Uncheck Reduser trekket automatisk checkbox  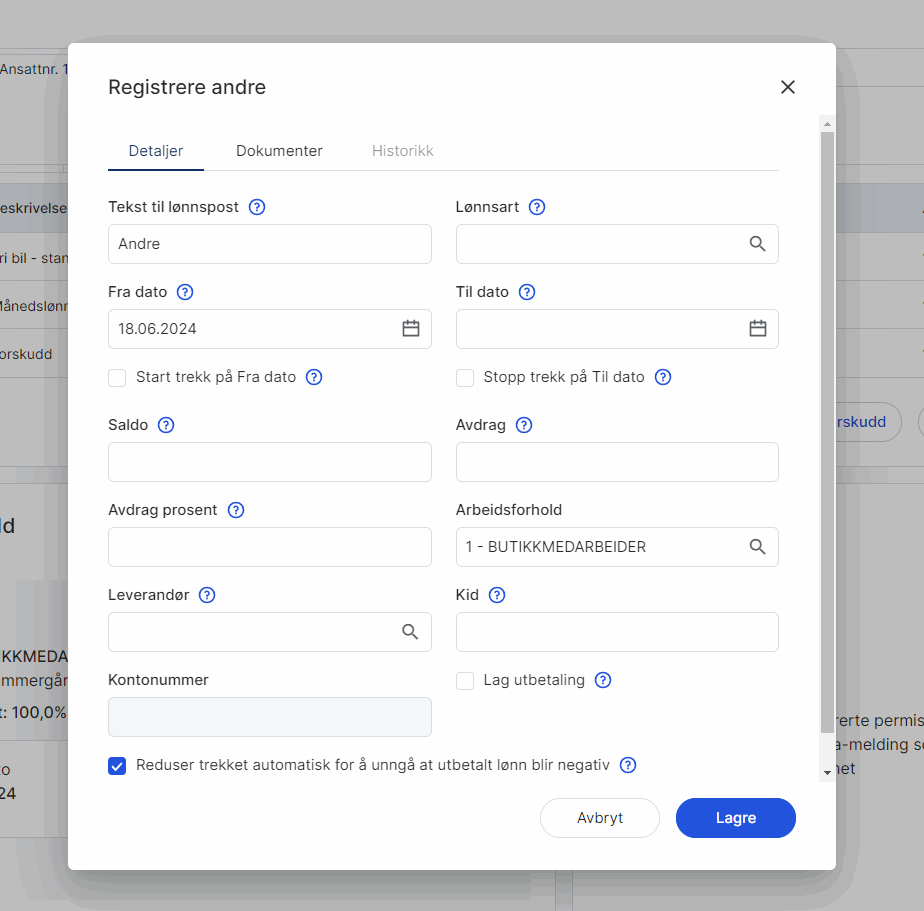click(x=117, y=765)
